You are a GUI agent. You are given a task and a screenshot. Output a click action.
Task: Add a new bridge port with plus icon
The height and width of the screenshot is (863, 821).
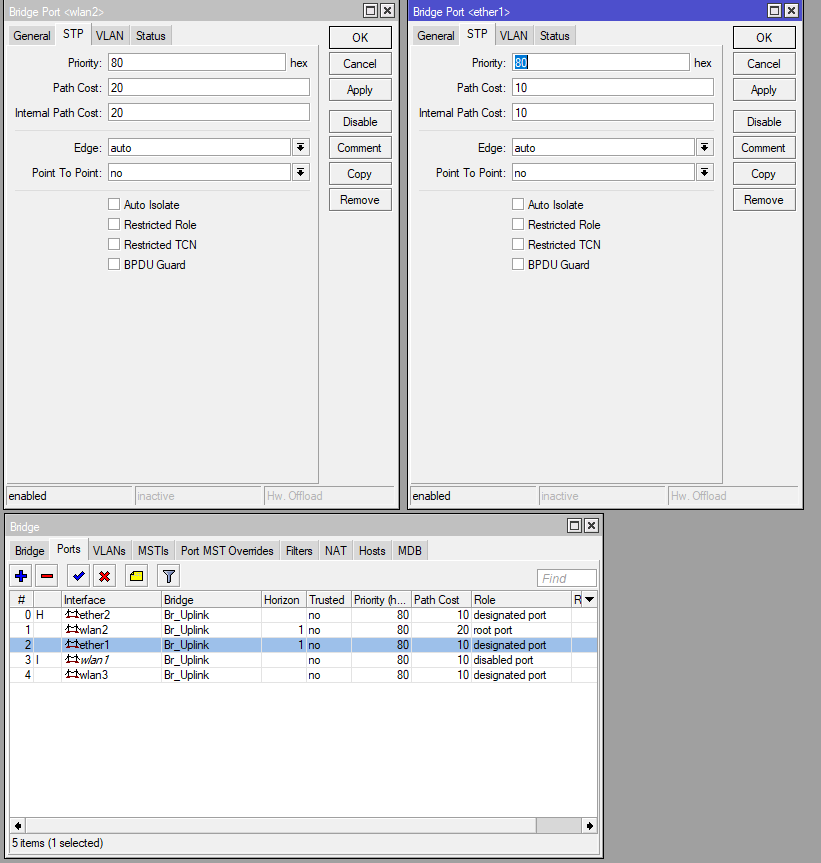pyautogui.click(x=21, y=576)
